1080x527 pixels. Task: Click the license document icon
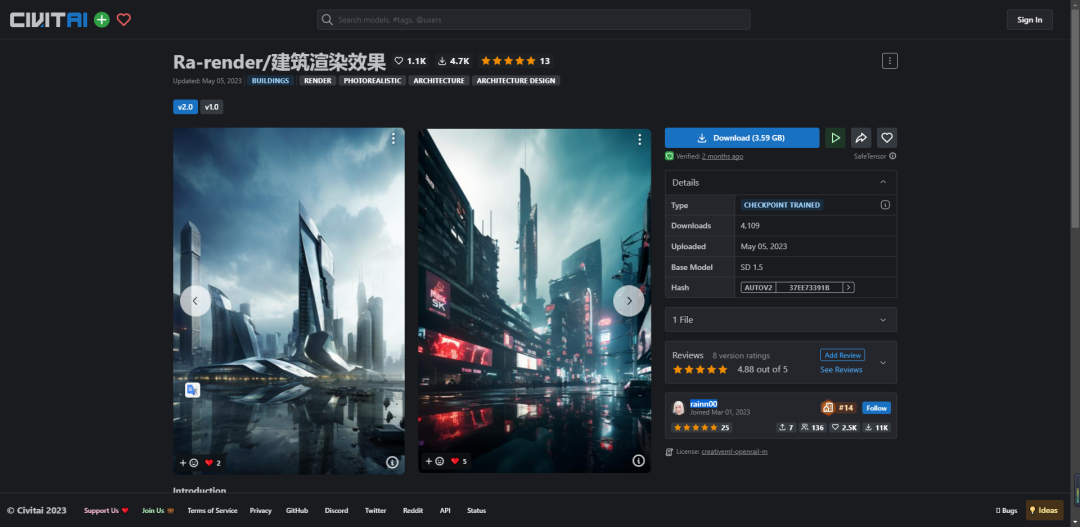(x=669, y=452)
